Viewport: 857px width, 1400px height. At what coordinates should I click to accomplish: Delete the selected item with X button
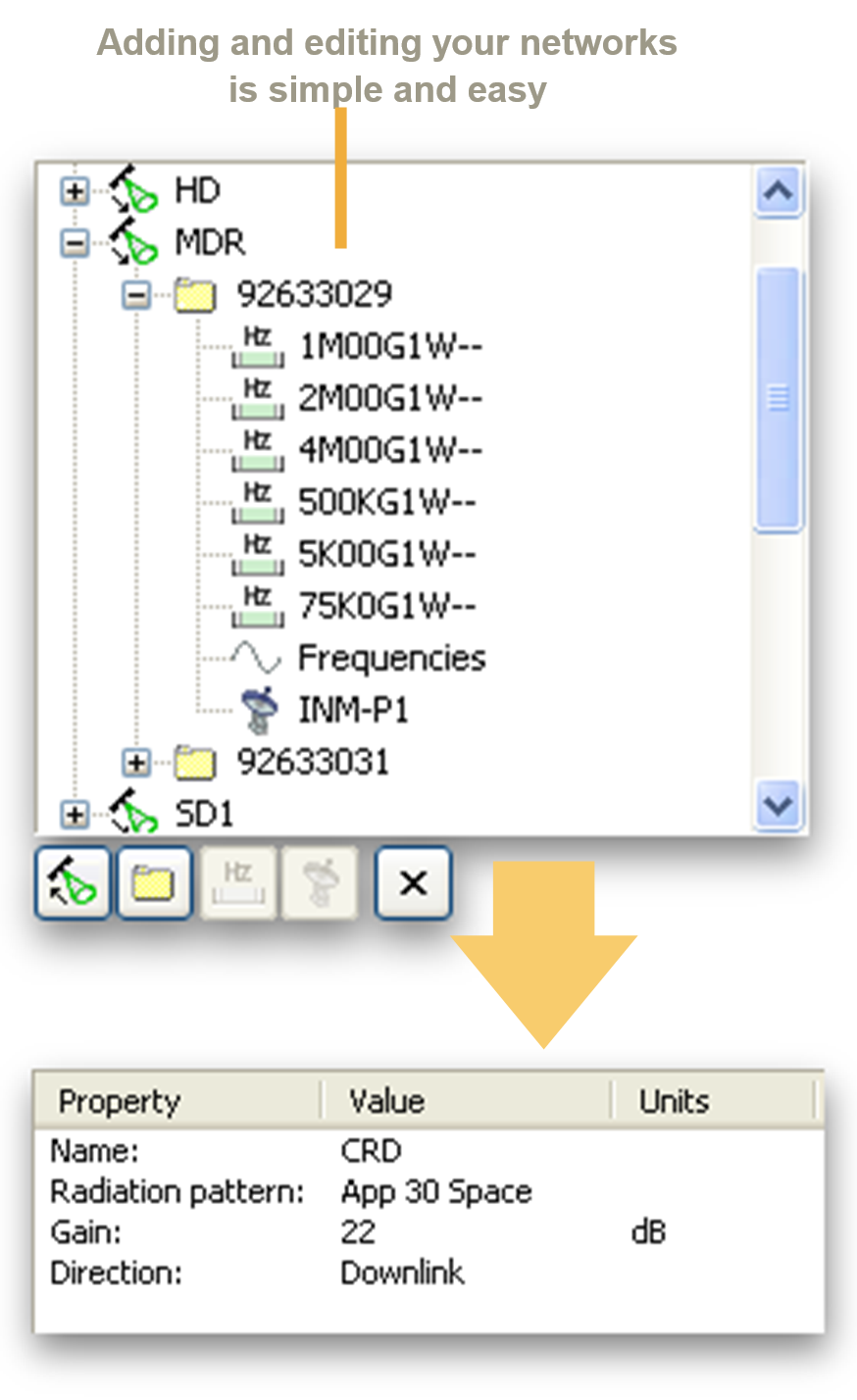pyautogui.click(x=414, y=883)
